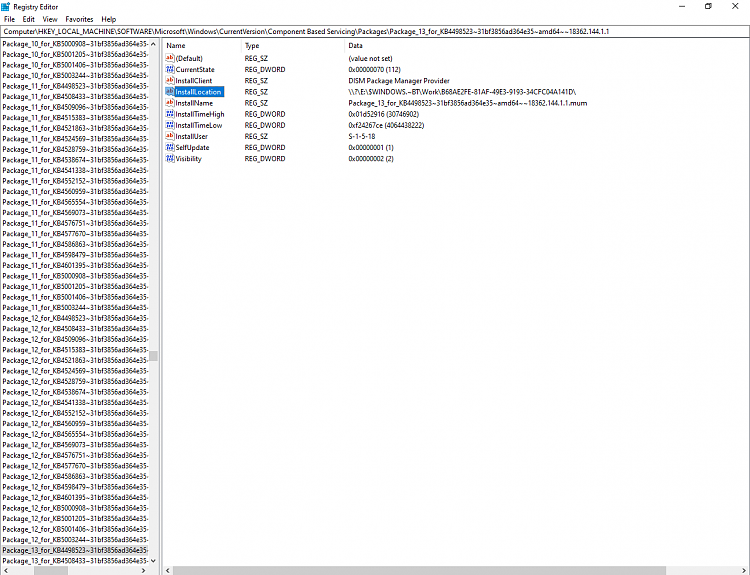Click the Registry Editor app icon in title bar
The height and width of the screenshot is (575, 750).
[x=6, y=7]
